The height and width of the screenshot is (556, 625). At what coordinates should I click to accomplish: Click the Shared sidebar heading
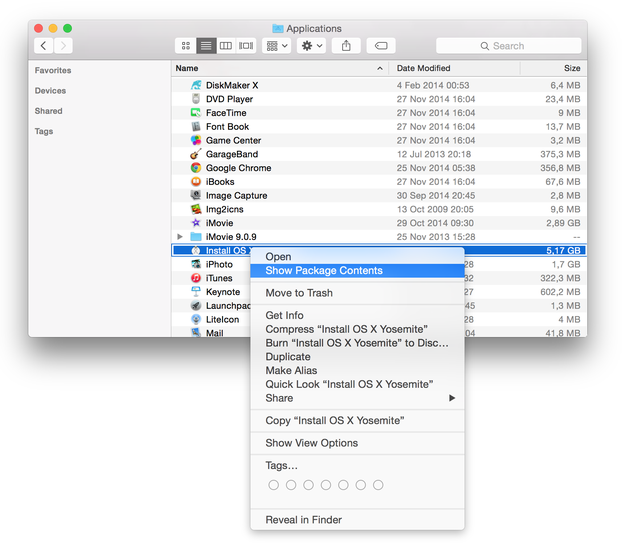(49, 111)
